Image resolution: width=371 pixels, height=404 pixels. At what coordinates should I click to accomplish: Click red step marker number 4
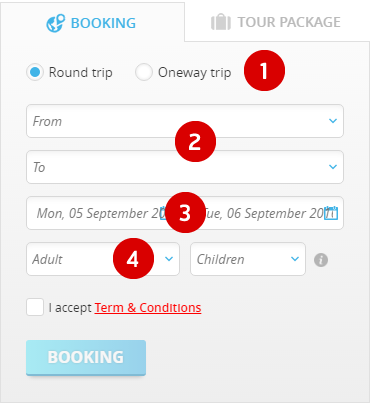point(133,259)
